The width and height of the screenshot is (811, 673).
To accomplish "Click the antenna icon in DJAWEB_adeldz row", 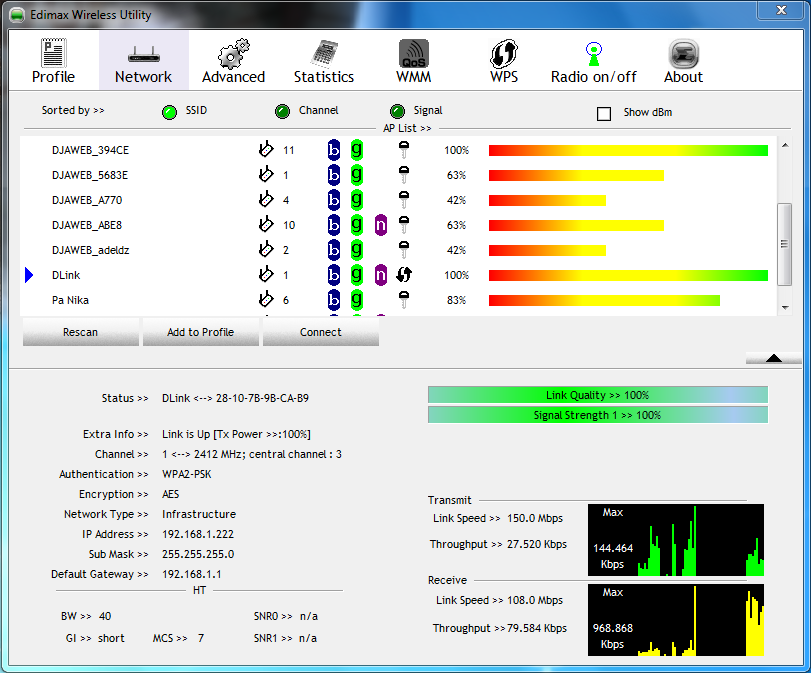I will click(x=266, y=249).
